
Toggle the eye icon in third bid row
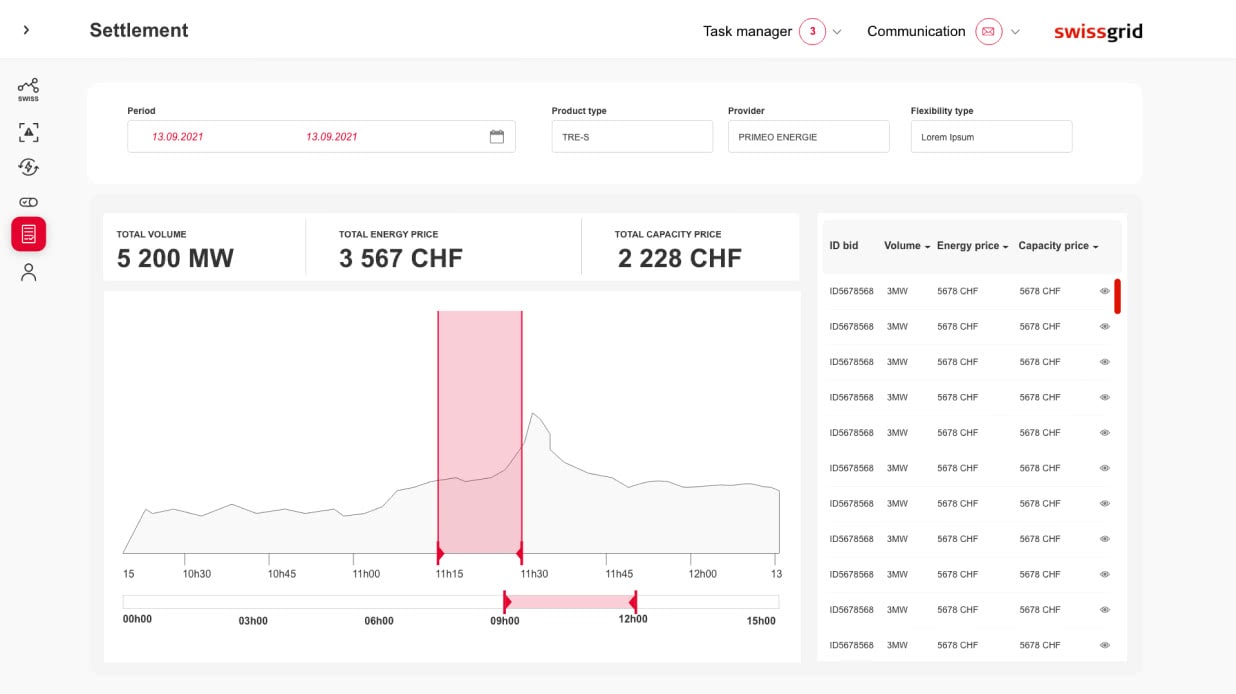tap(1105, 362)
